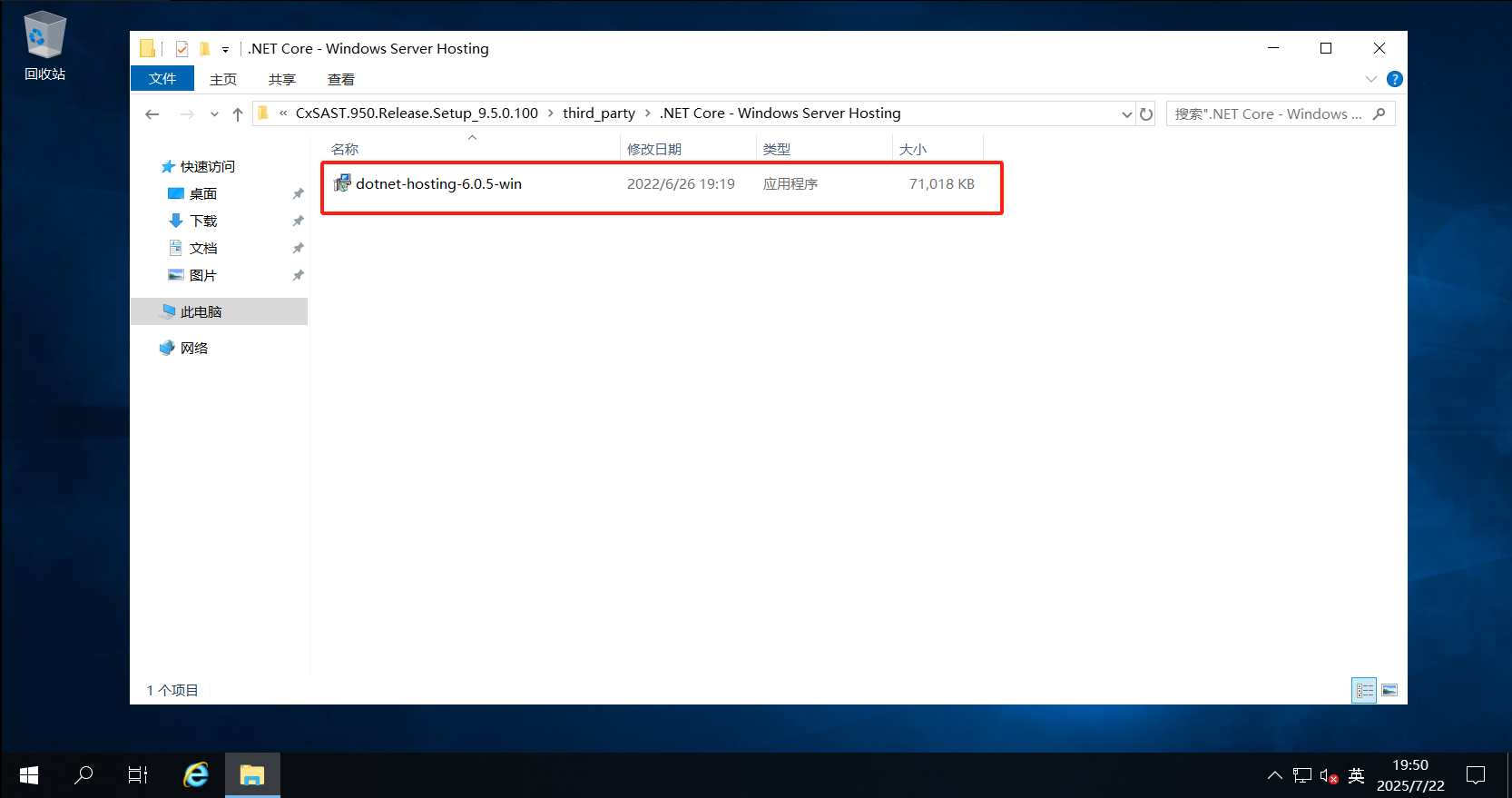Open taskbar search

point(83,775)
